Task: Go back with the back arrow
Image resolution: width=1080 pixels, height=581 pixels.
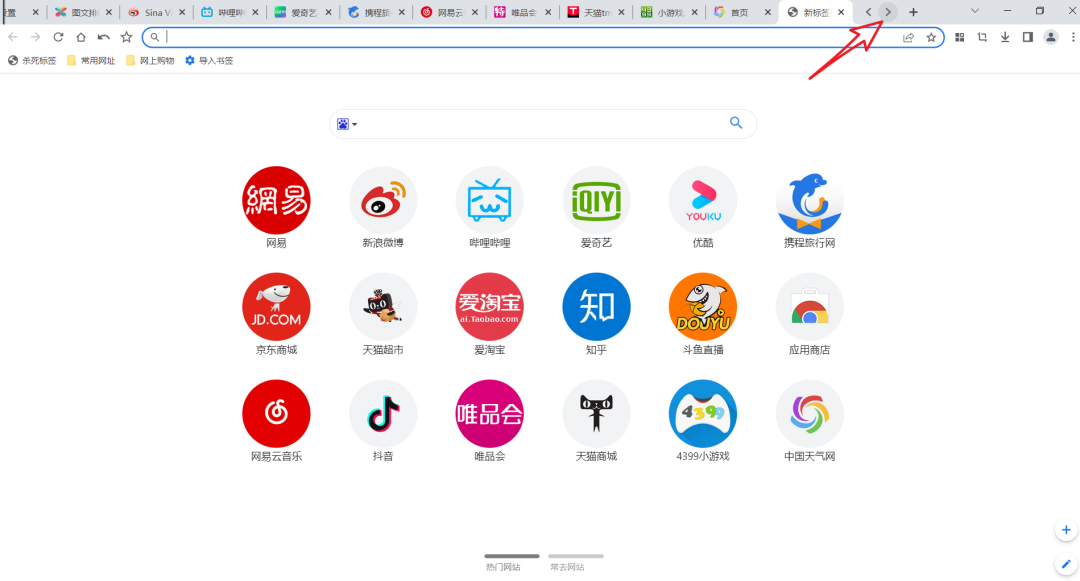Action: click(x=12, y=37)
